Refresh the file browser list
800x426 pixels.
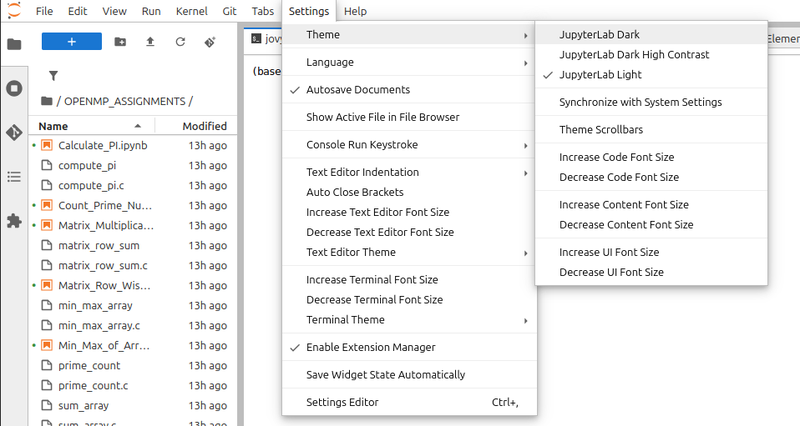(x=180, y=42)
